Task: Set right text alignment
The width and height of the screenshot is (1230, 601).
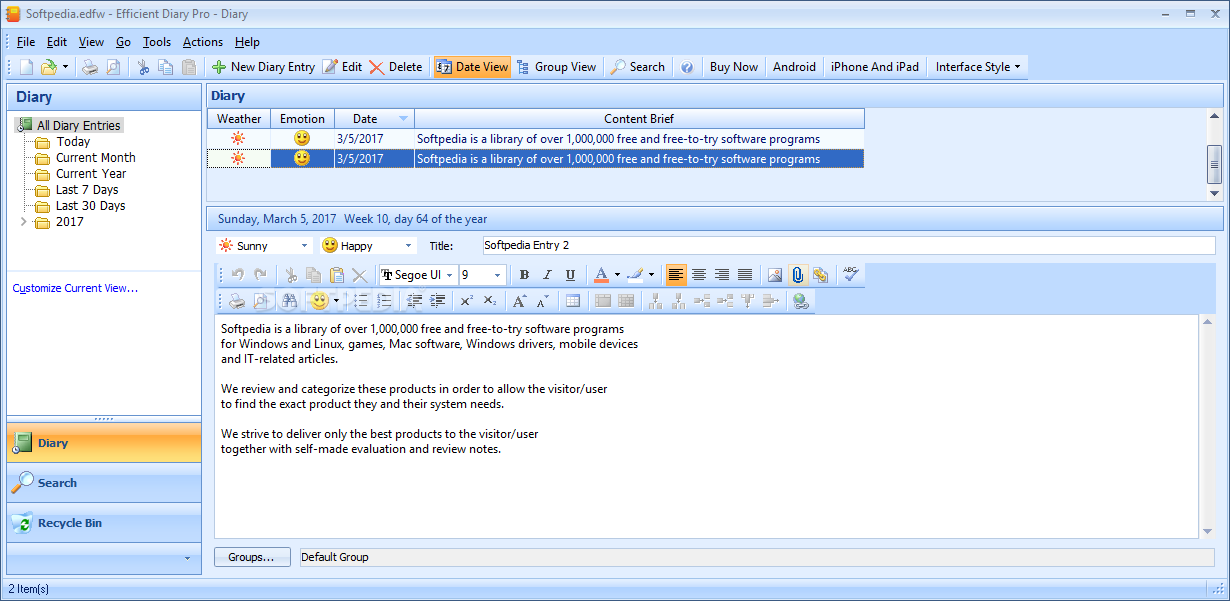Action: point(721,275)
